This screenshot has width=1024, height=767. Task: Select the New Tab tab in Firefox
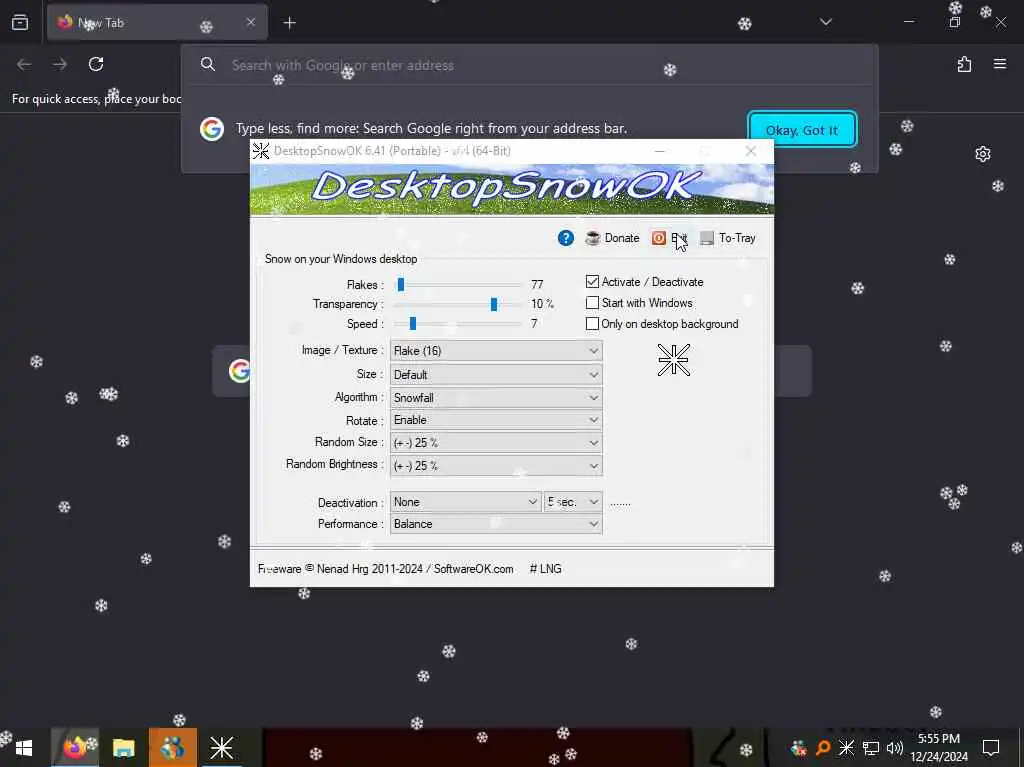click(x=157, y=22)
